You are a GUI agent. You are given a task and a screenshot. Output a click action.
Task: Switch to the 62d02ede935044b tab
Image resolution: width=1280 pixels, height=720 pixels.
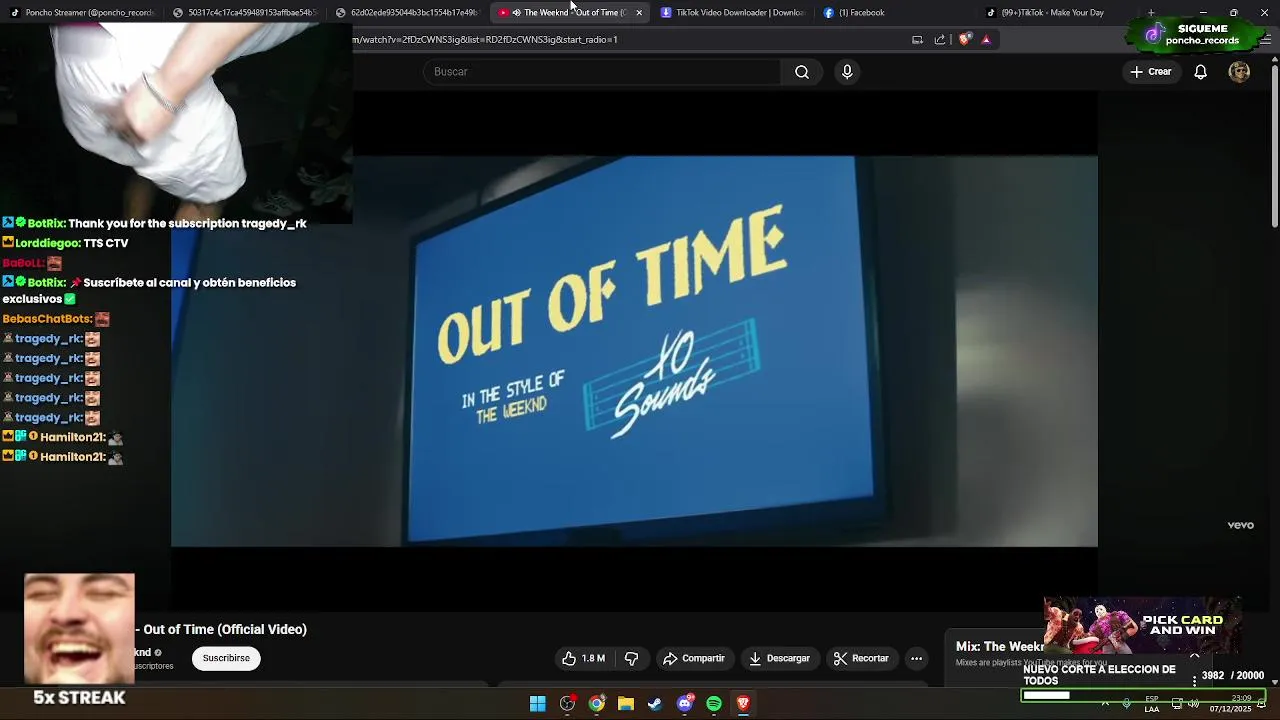[408, 13]
